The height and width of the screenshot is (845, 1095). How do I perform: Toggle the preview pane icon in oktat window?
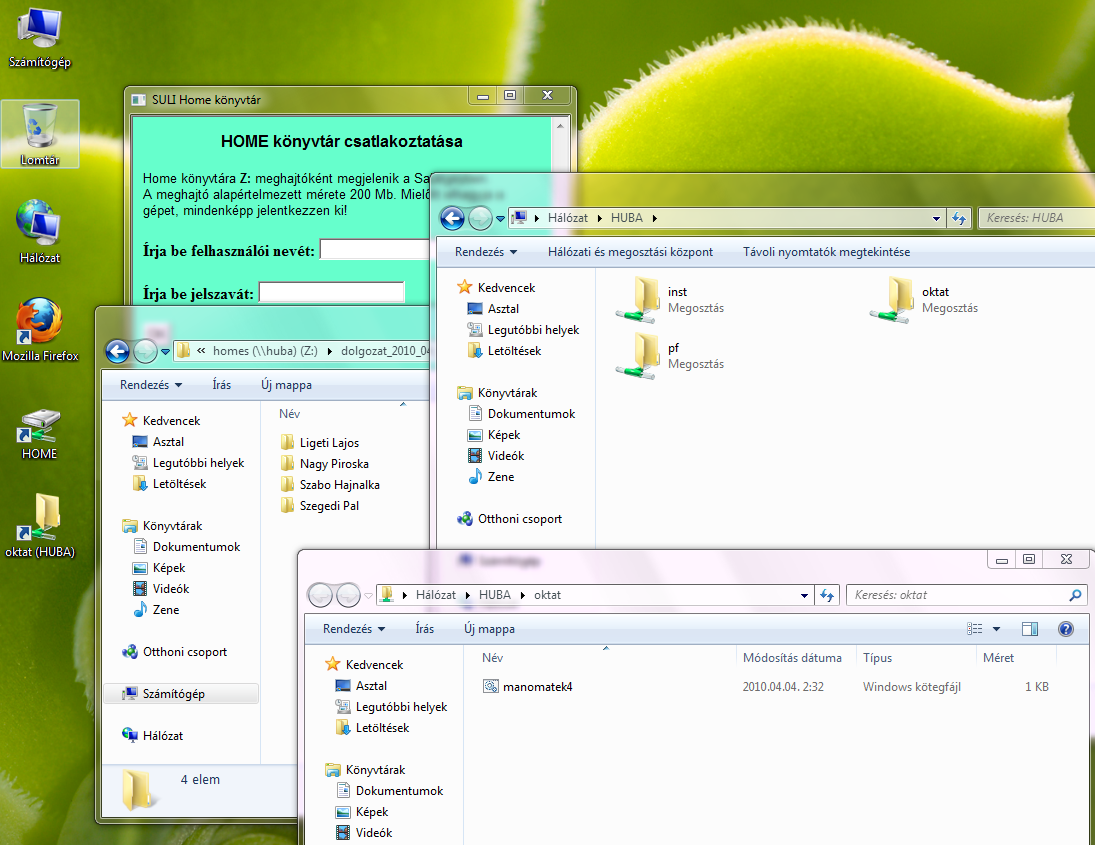(x=1030, y=629)
